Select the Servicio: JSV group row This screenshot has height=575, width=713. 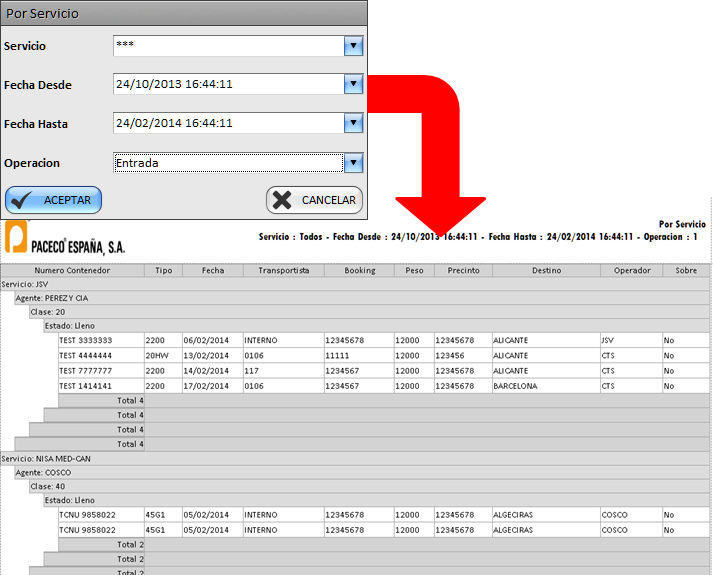[24, 284]
